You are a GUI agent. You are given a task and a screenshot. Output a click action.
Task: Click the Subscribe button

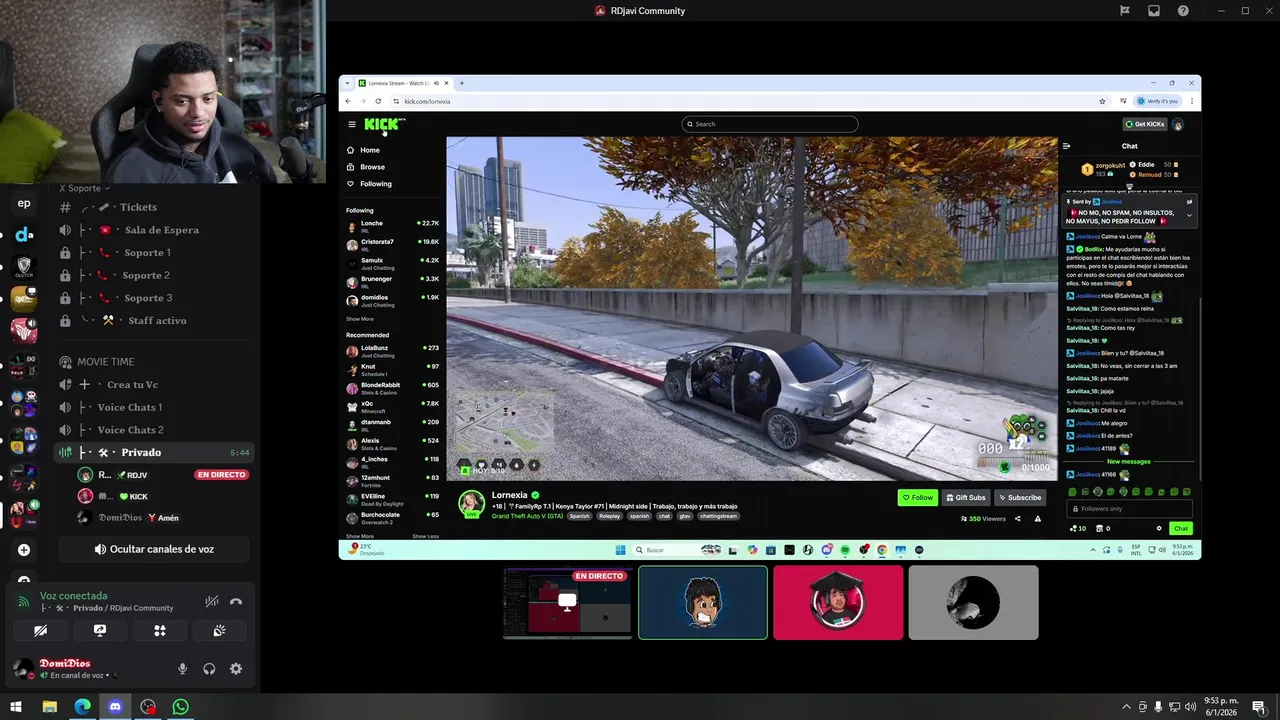[1020, 497]
